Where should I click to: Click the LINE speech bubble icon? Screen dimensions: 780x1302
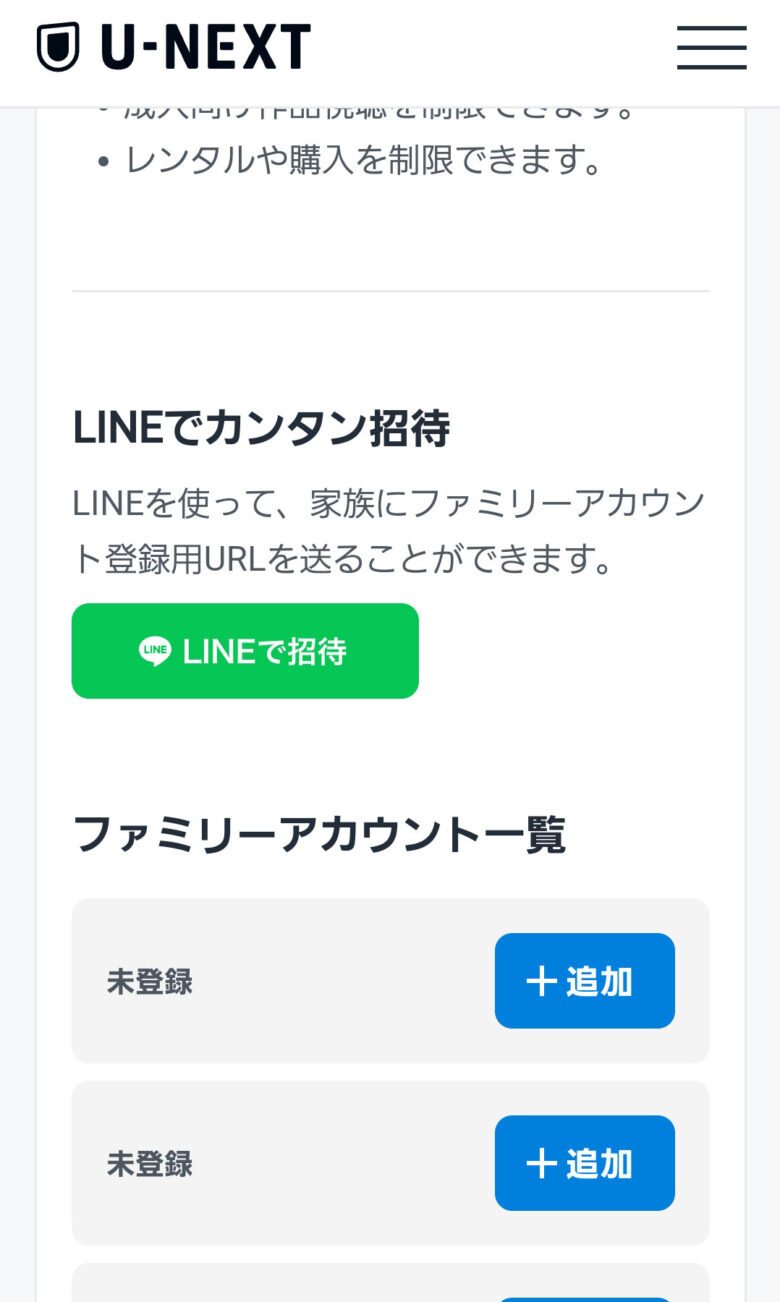[x=155, y=652]
